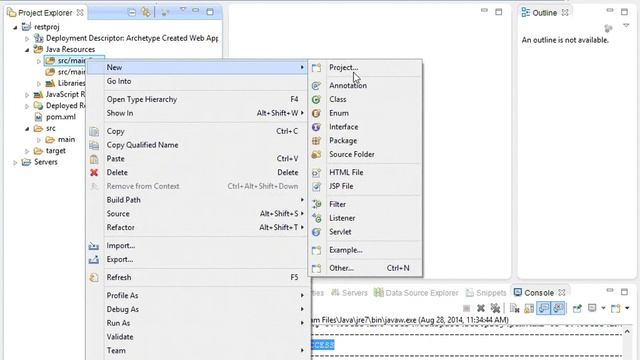Click the Package icon
The image size is (640, 360).
click(x=316, y=141)
